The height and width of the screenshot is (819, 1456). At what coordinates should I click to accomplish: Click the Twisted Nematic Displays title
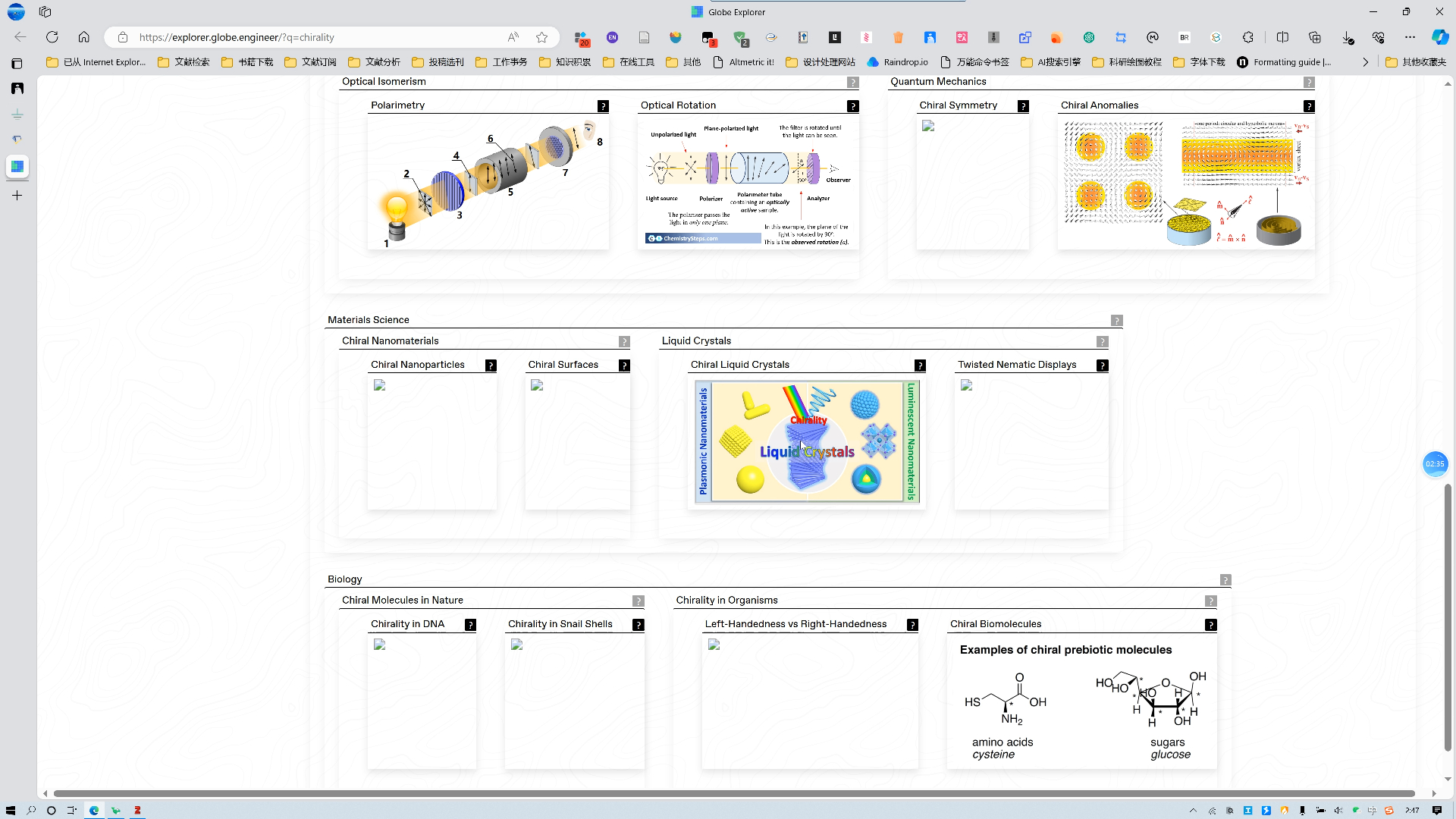click(1017, 365)
